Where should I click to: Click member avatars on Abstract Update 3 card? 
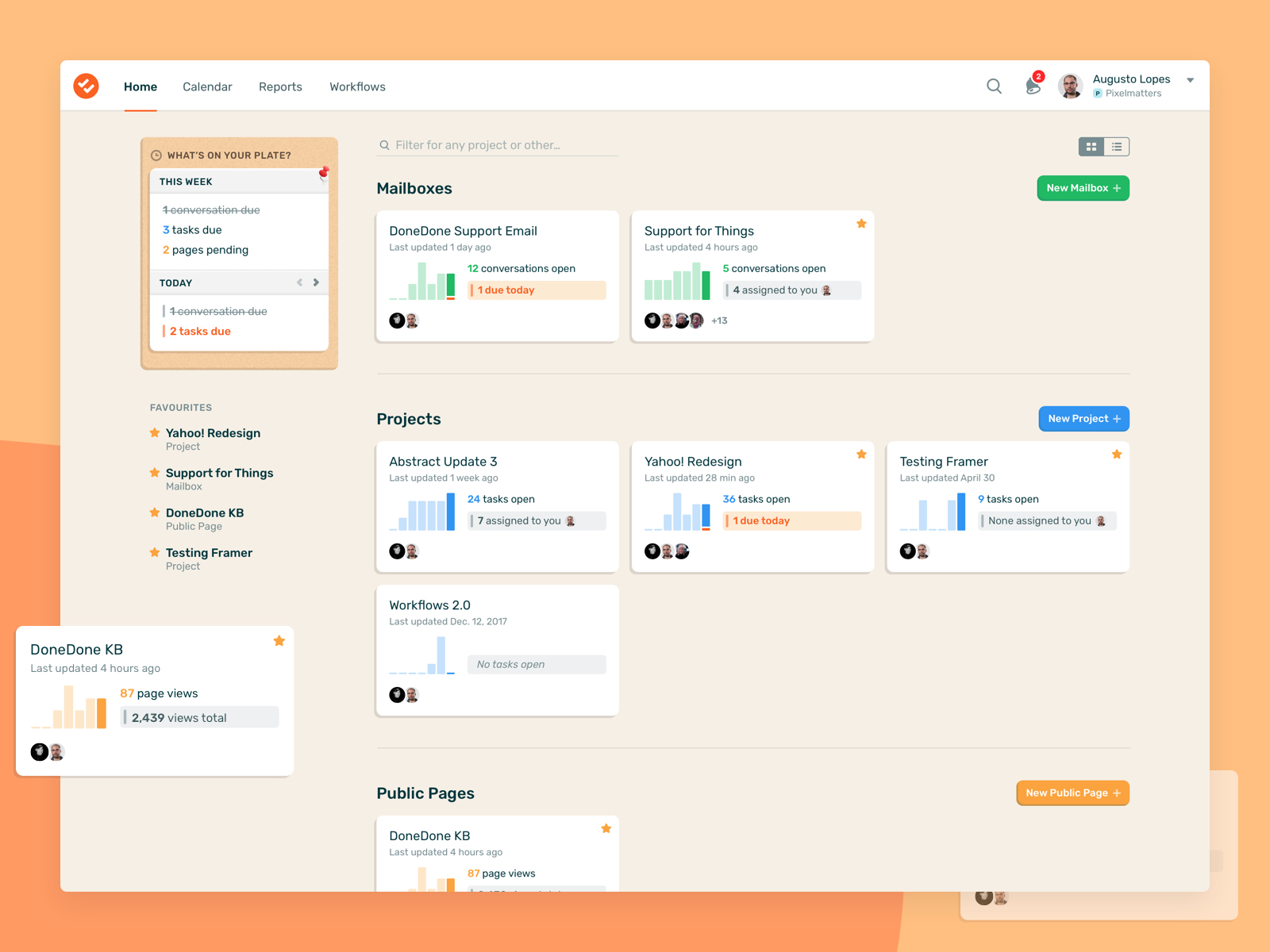(404, 551)
